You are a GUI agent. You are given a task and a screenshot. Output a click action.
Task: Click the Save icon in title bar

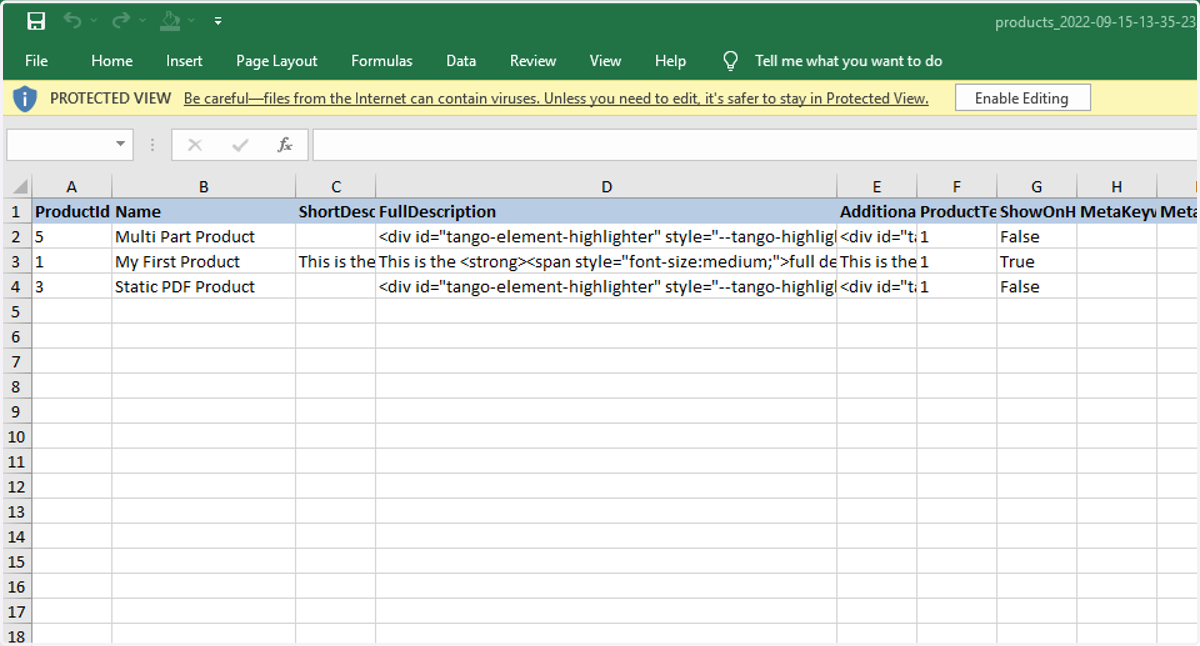click(x=36, y=21)
